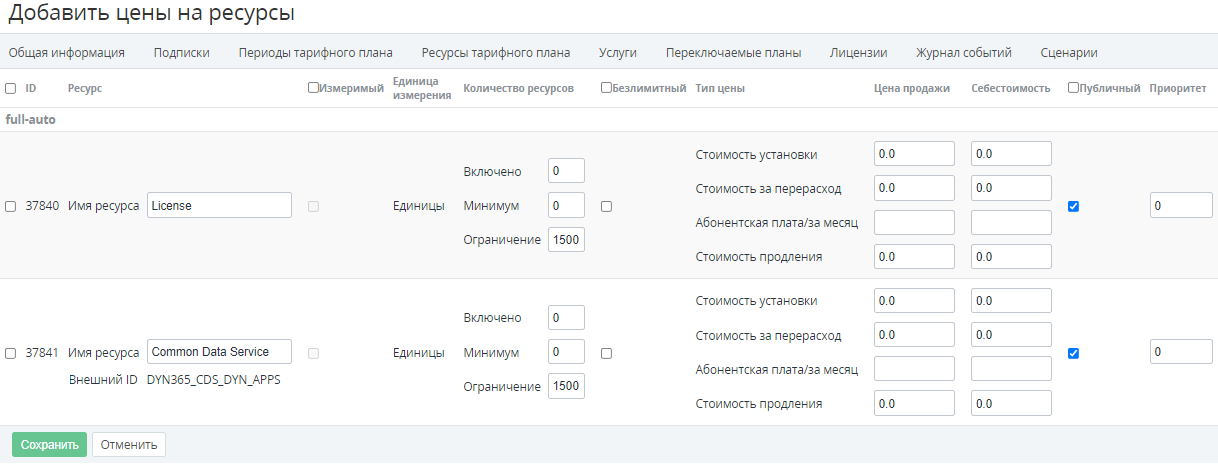Select row checkbox for resource 37840
Screen dimensions: 1218x464
tap(11, 207)
